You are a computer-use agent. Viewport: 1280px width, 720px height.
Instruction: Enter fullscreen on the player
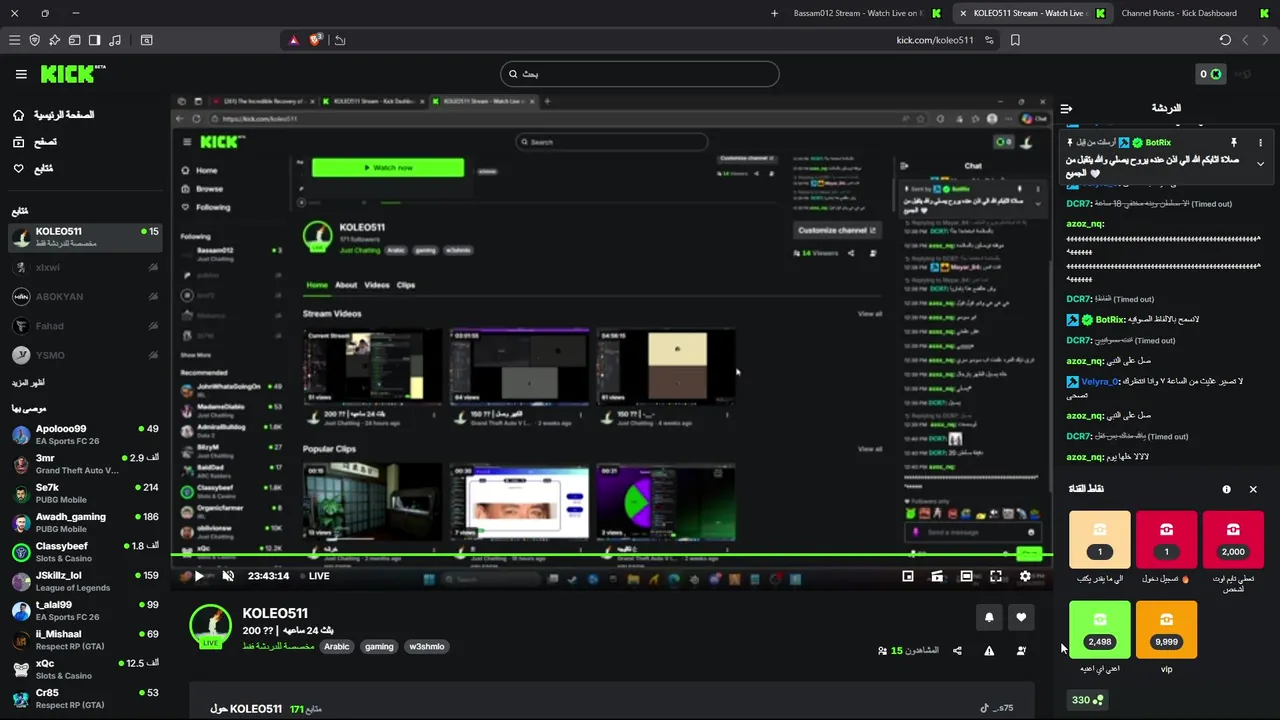click(996, 576)
